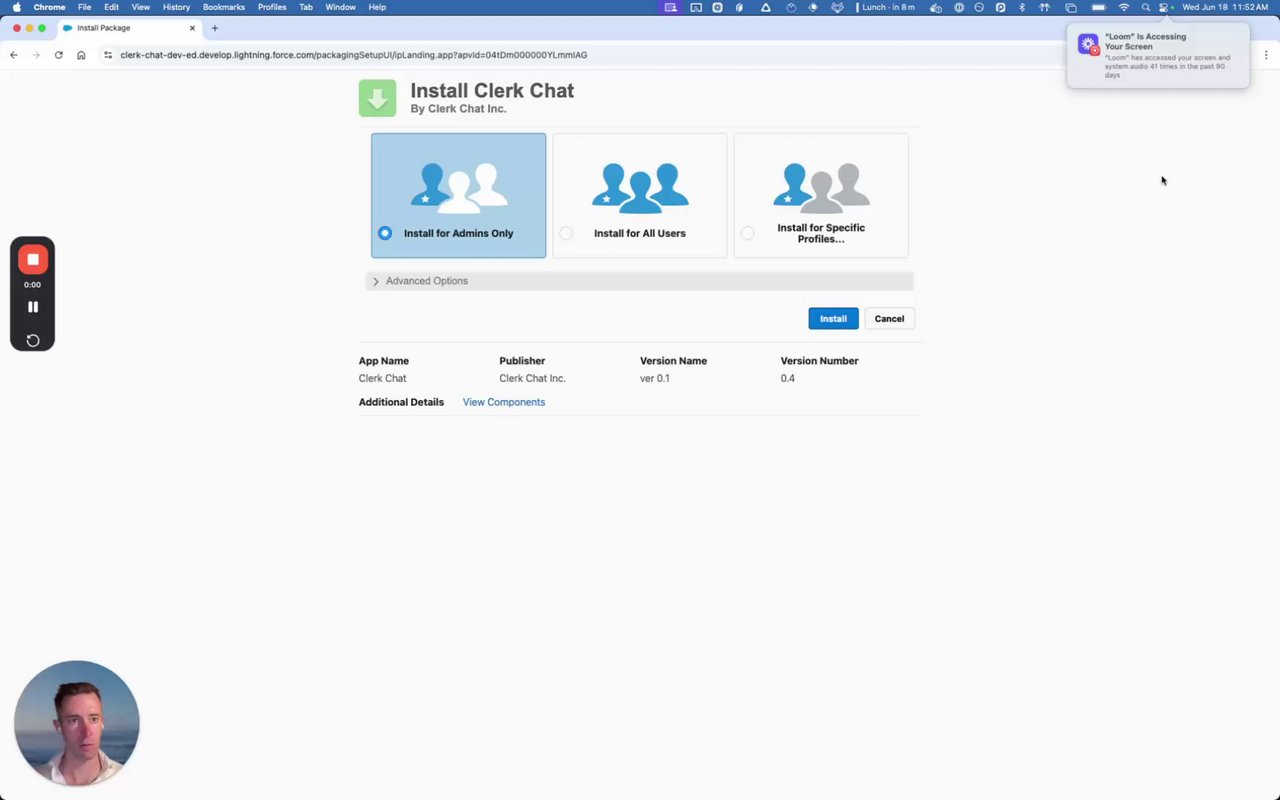Select Install for Specific Profiles radio button
The width and height of the screenshot is (1280, 800).
click(747, 233)
